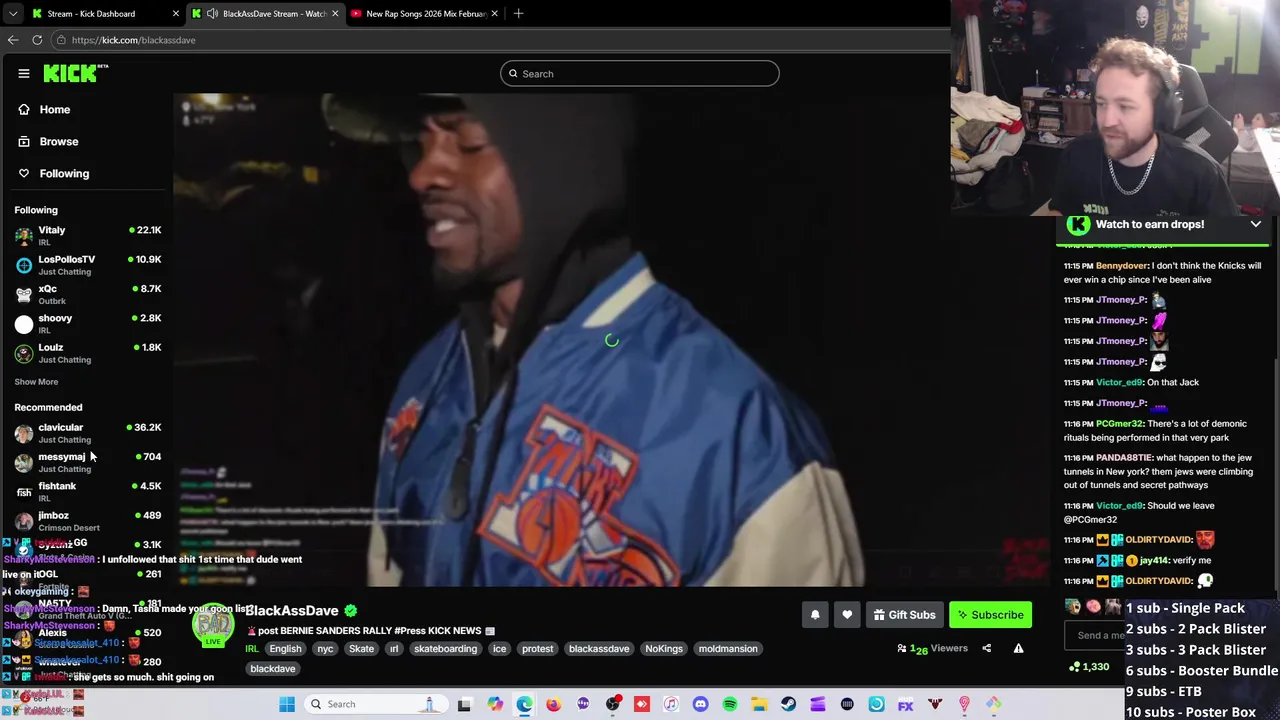This screenshot has width=1280, height=720.
Task: Open jimboz recommended channel
Action: [x=88, y=521]
